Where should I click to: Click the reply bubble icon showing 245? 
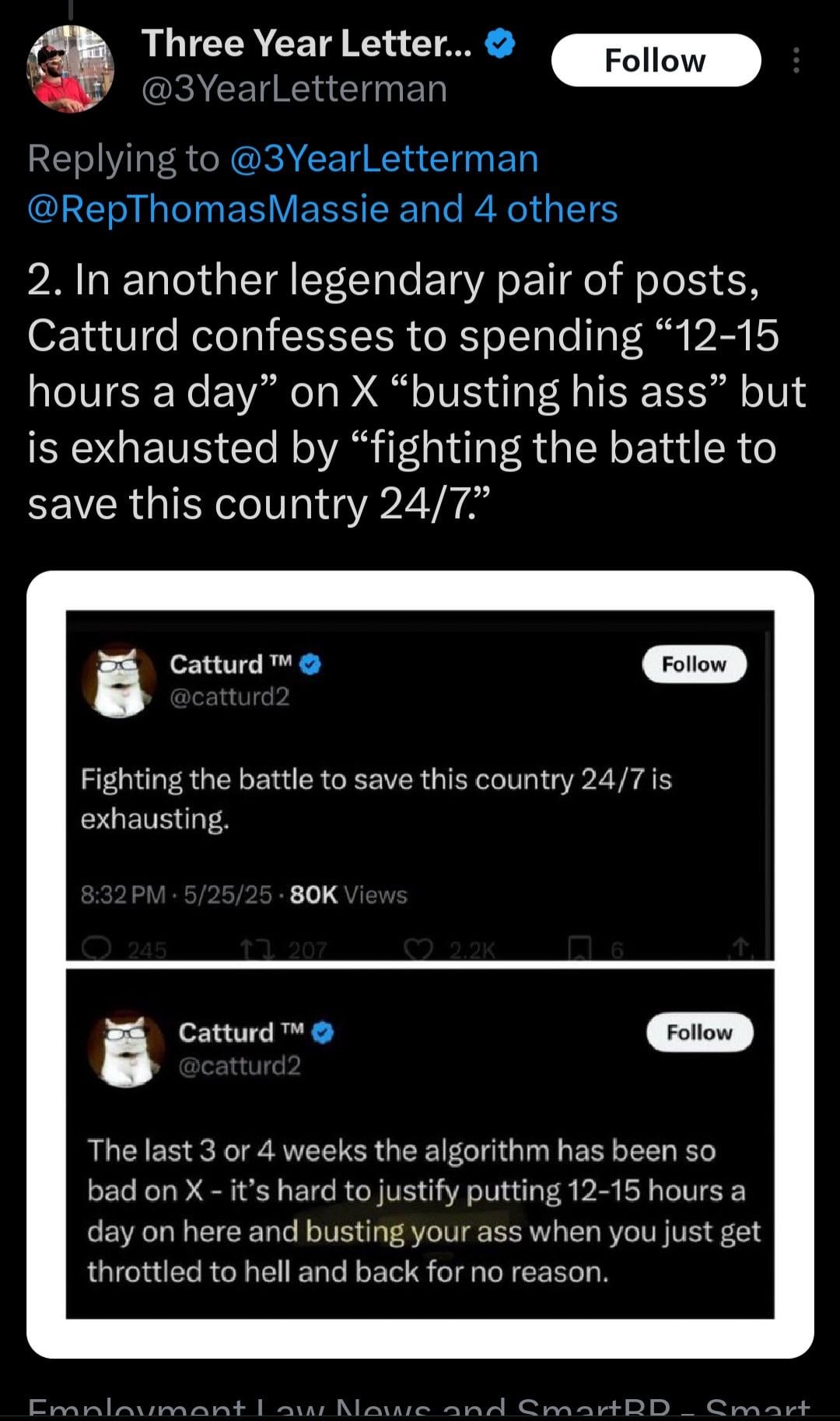pos(98,949)
